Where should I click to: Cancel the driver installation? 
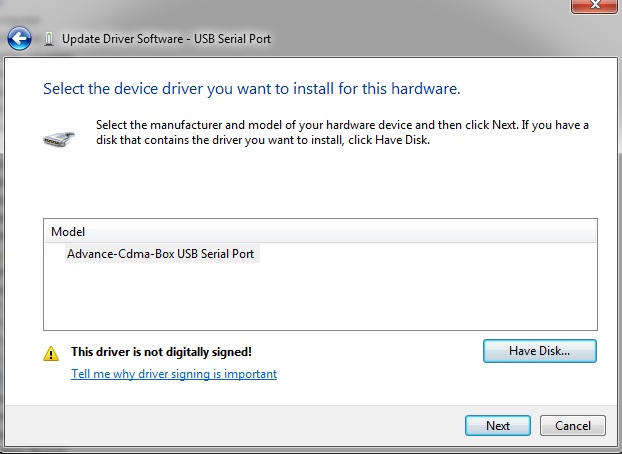click(x=572, y=426)
